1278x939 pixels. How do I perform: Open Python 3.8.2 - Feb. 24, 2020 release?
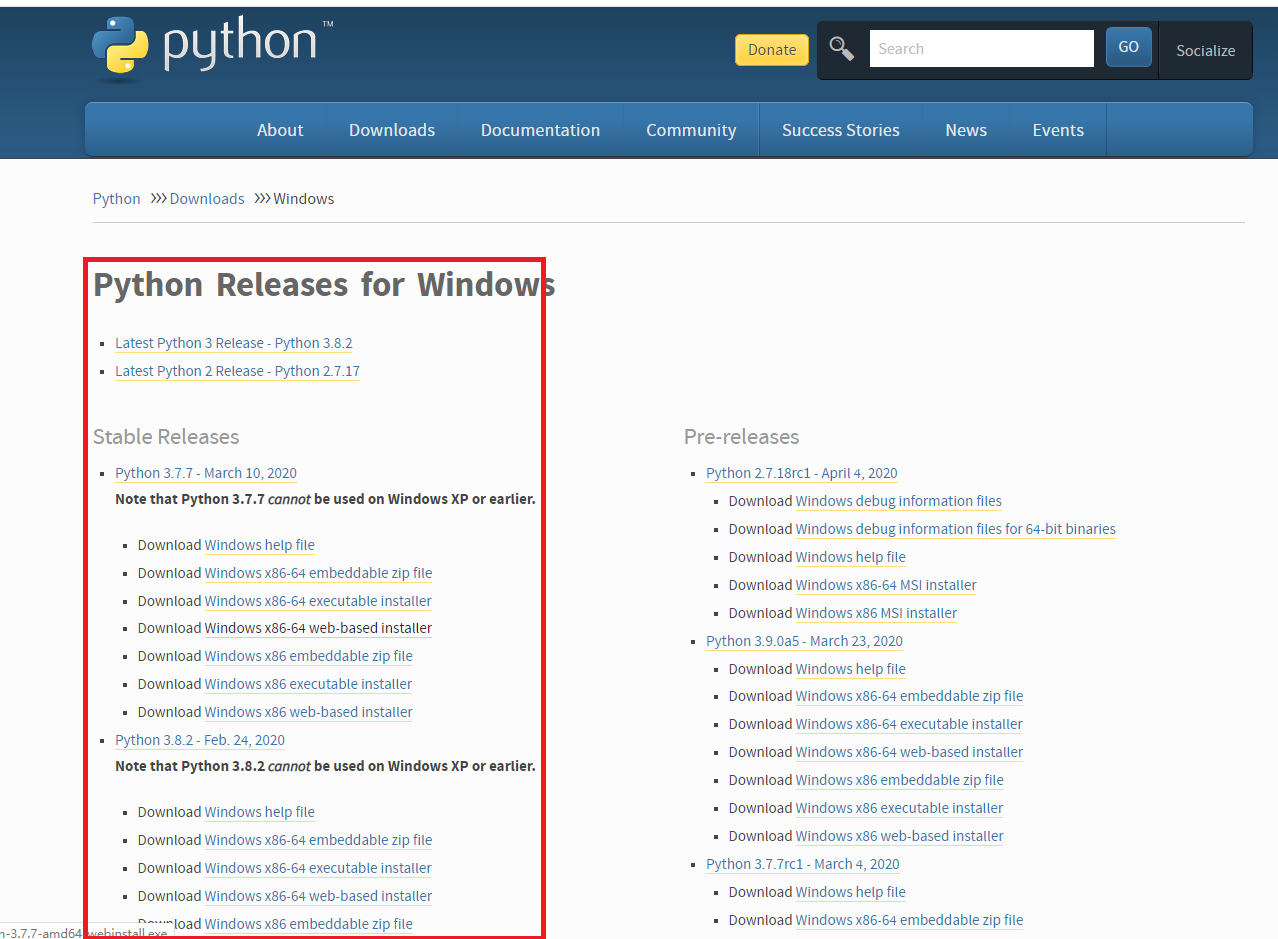pos(200,740)
